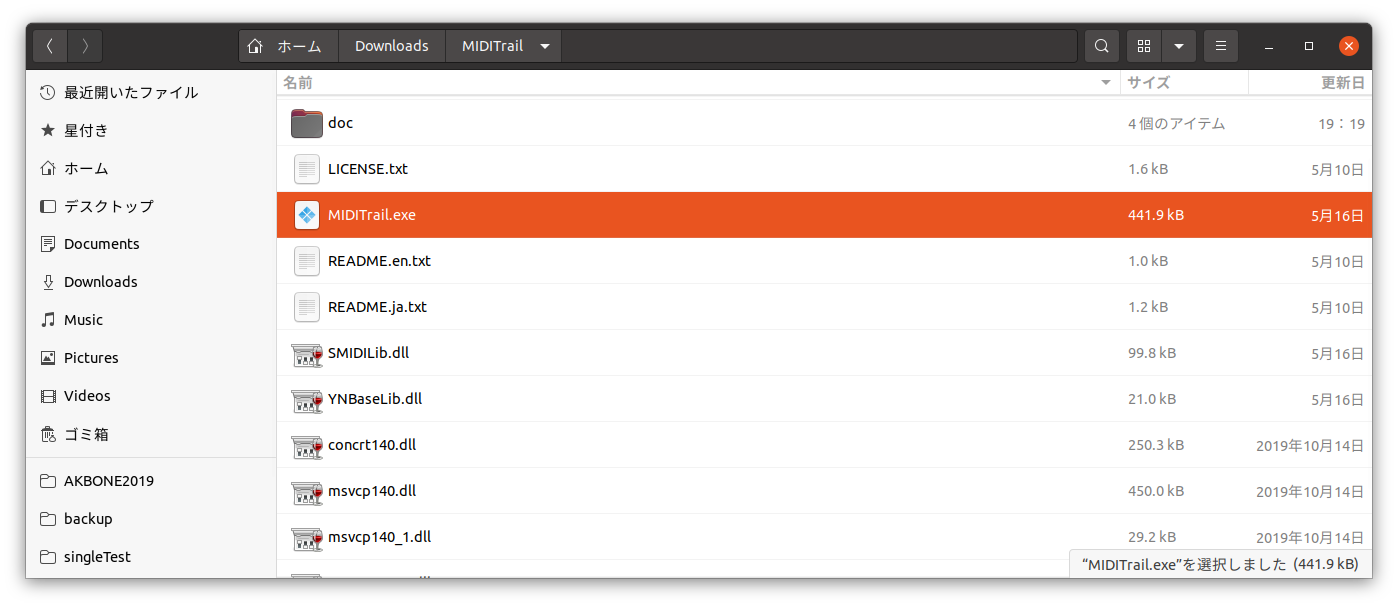Click the 250.3 kB size cell
This screenshot has height=607, width=1398.
[1156, 445]
